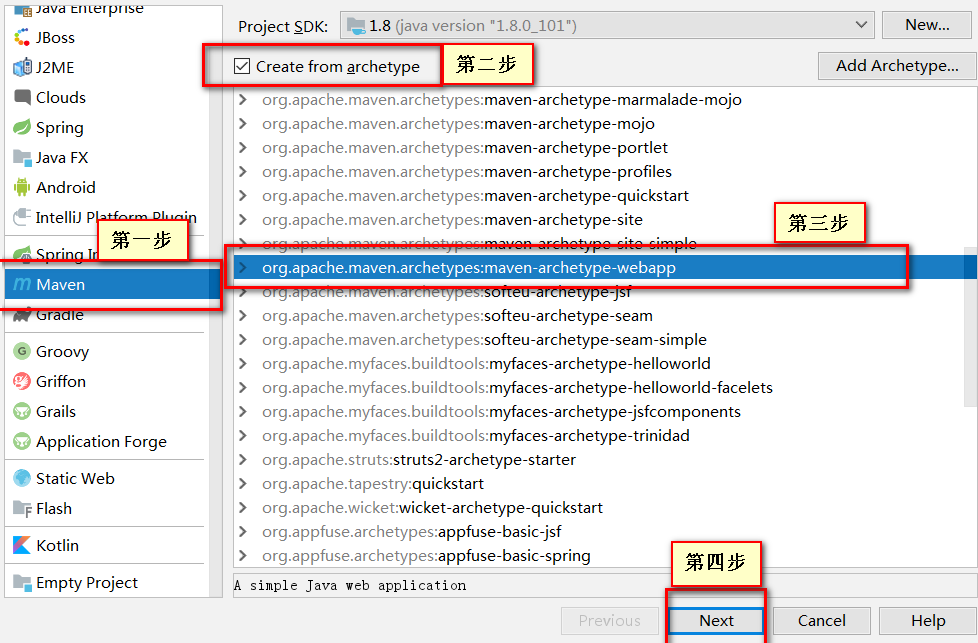Select the Groovy project icon
The height and width of the screenshot is (643, 978).
21,351
